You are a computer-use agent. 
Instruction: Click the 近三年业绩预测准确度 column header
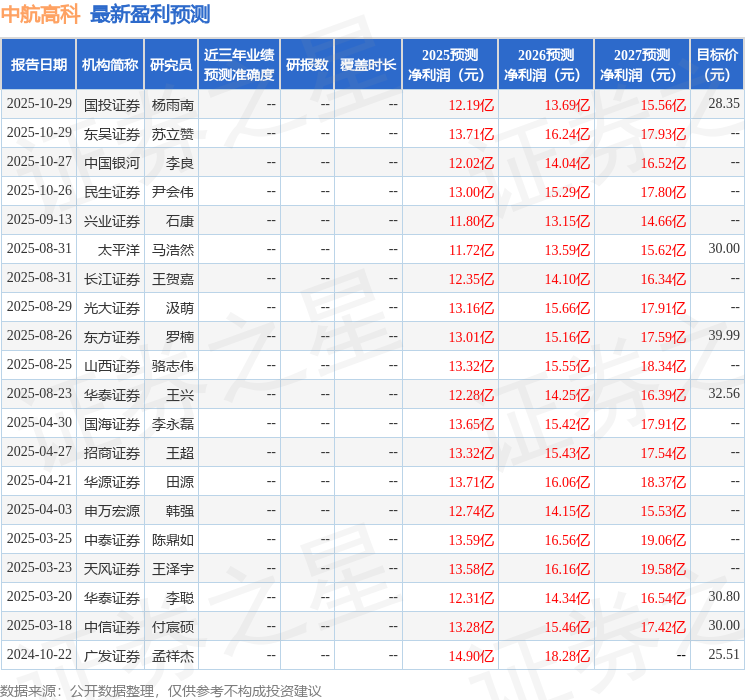click(x=239, y=64)
